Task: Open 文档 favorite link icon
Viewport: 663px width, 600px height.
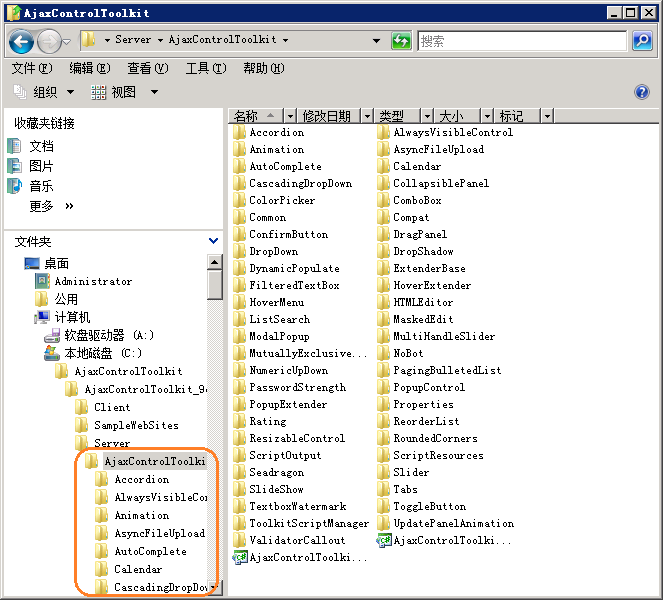Action: 14,146
